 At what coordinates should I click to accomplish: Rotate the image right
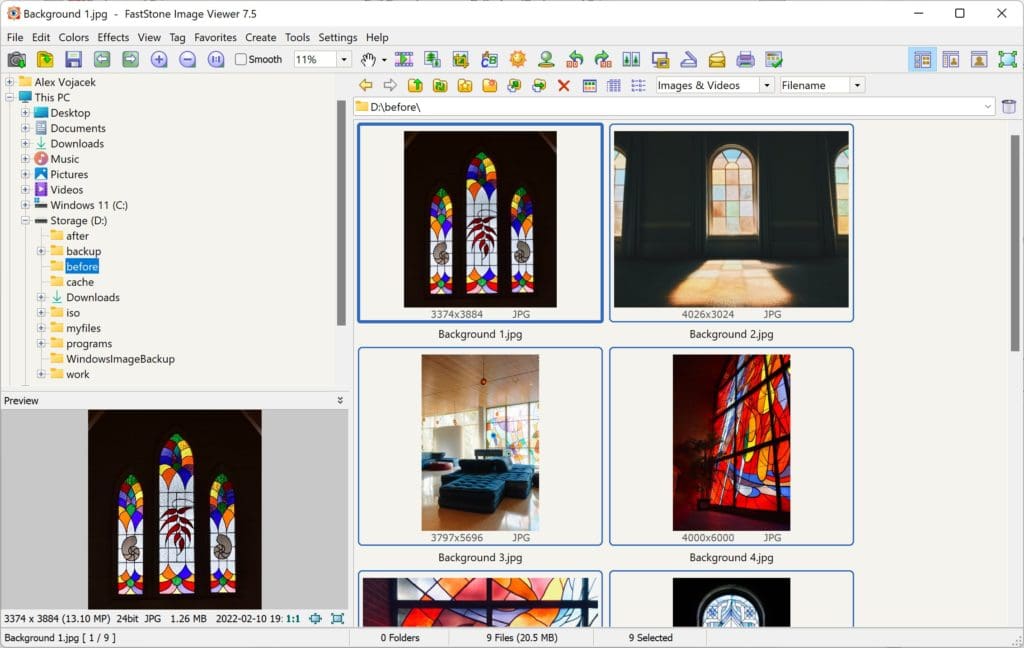click(603, 59)
